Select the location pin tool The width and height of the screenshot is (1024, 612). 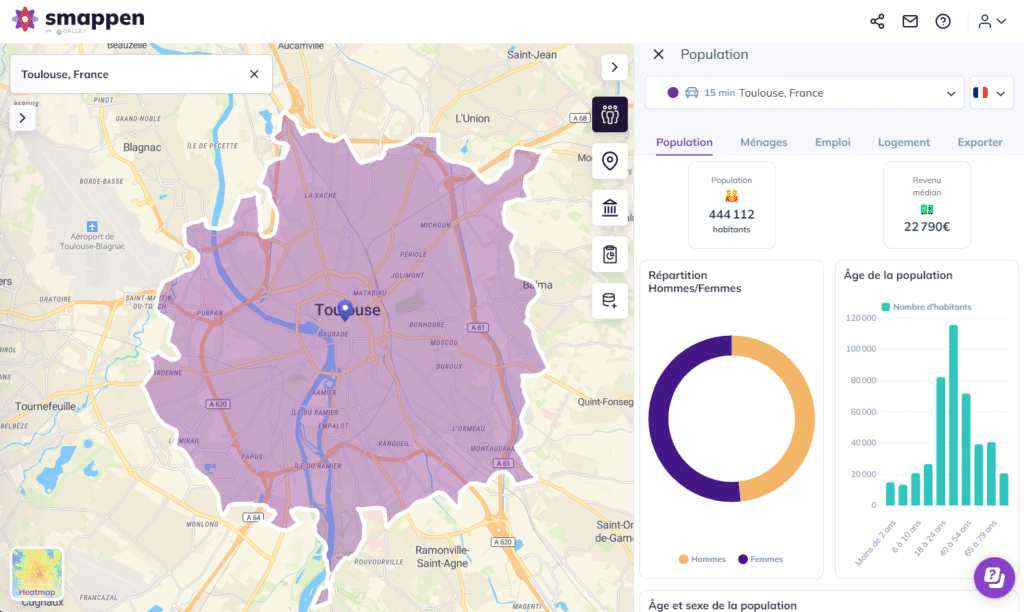pyautogui.click(x=610, y=161)
